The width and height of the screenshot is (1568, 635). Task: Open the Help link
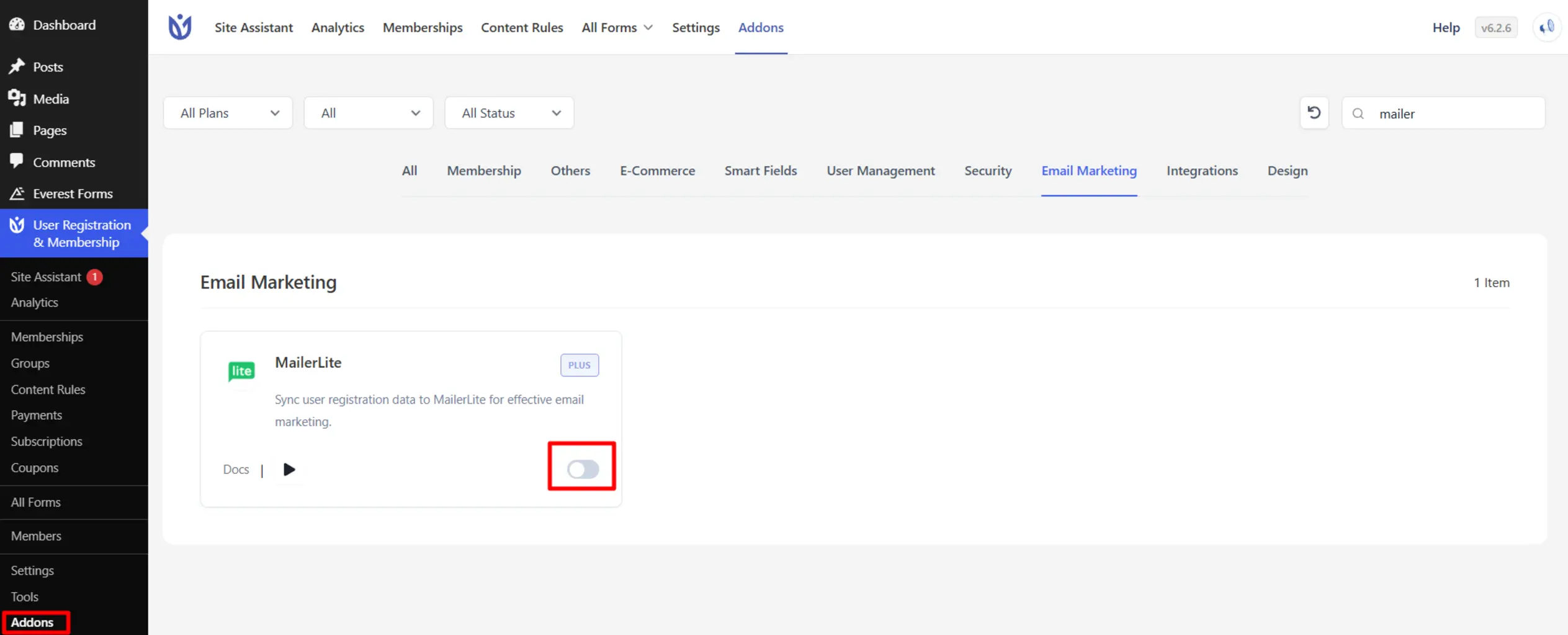(1446, 27)
